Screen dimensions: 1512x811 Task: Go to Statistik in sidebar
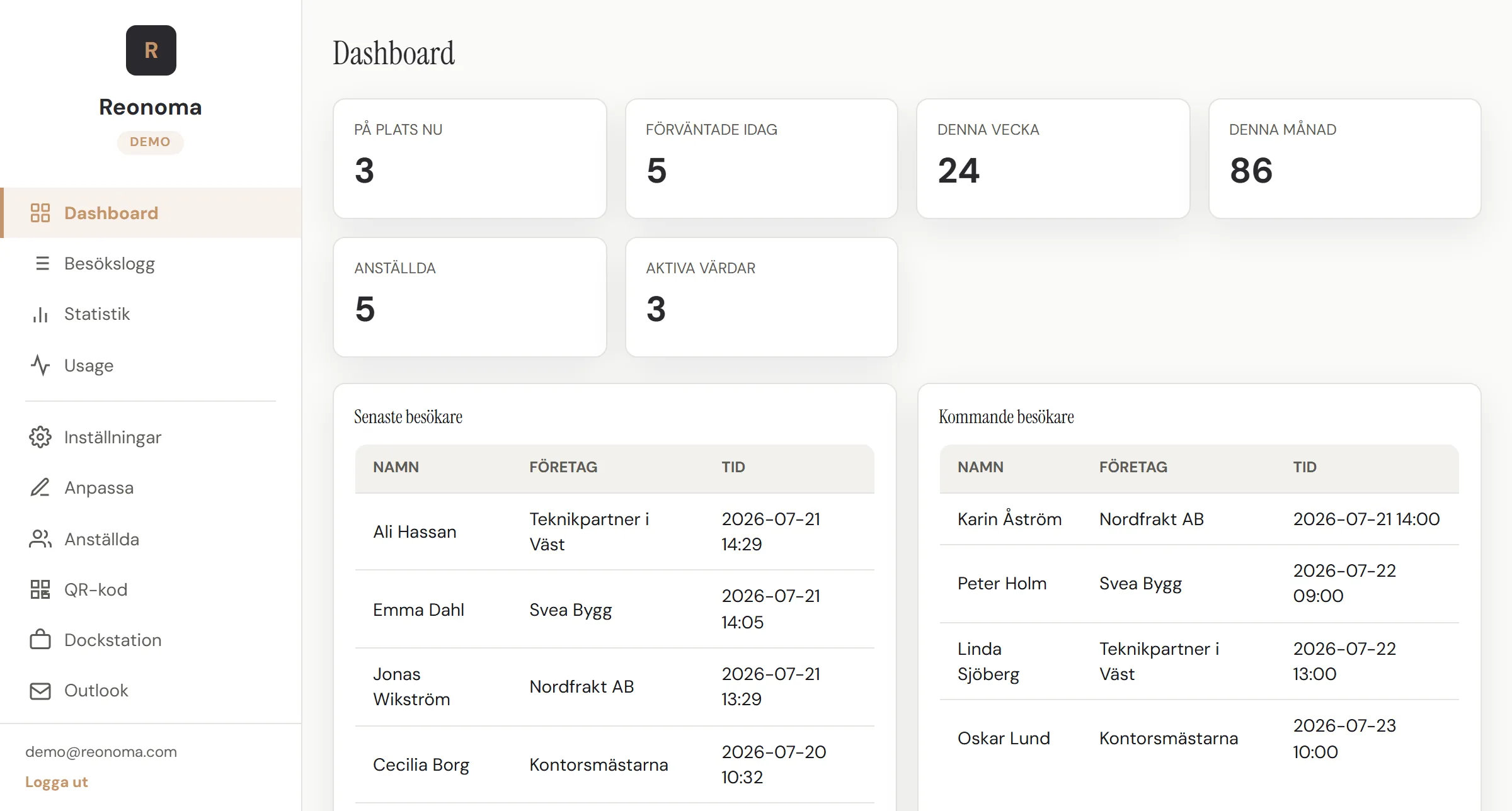(x=151, y=314)
